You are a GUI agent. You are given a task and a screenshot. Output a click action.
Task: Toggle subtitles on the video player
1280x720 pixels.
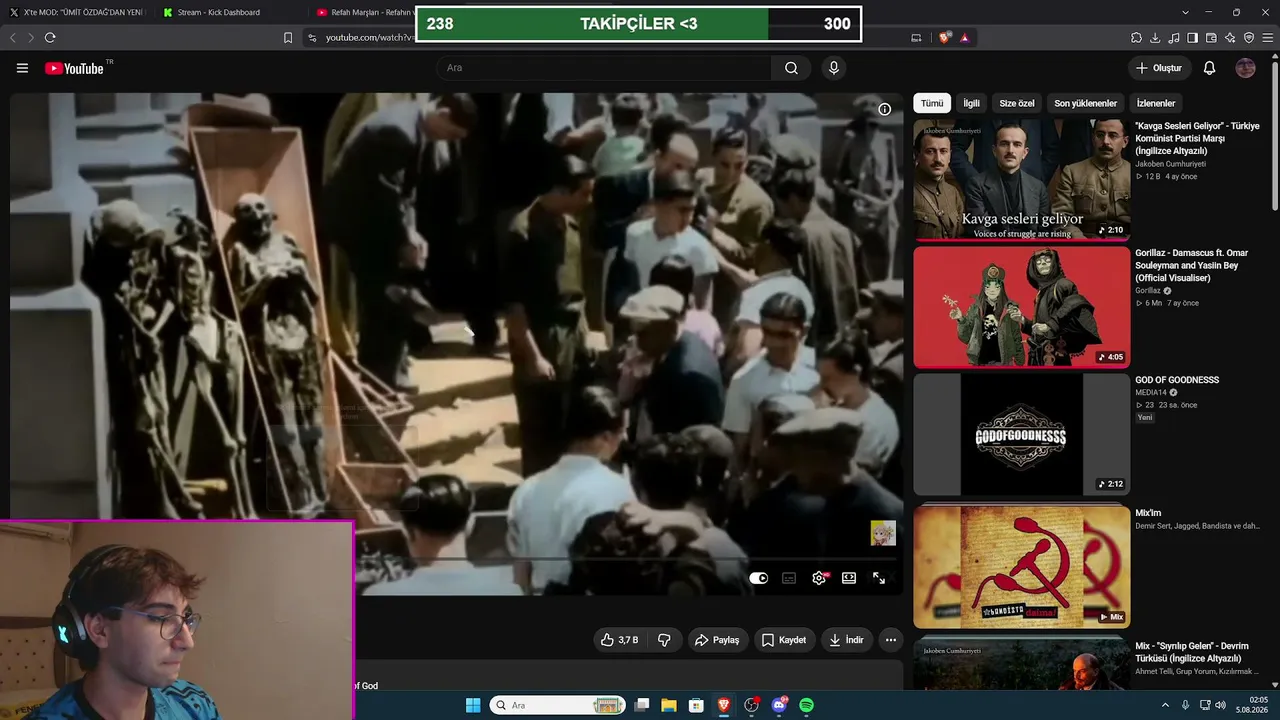[x=789, y=578]
